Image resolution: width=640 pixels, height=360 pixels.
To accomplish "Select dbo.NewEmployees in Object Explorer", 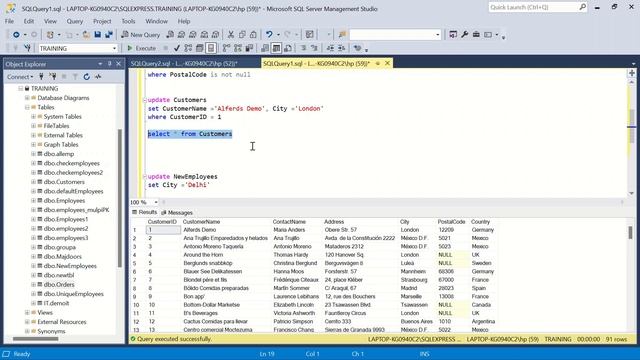I will [x=70, y=266].
